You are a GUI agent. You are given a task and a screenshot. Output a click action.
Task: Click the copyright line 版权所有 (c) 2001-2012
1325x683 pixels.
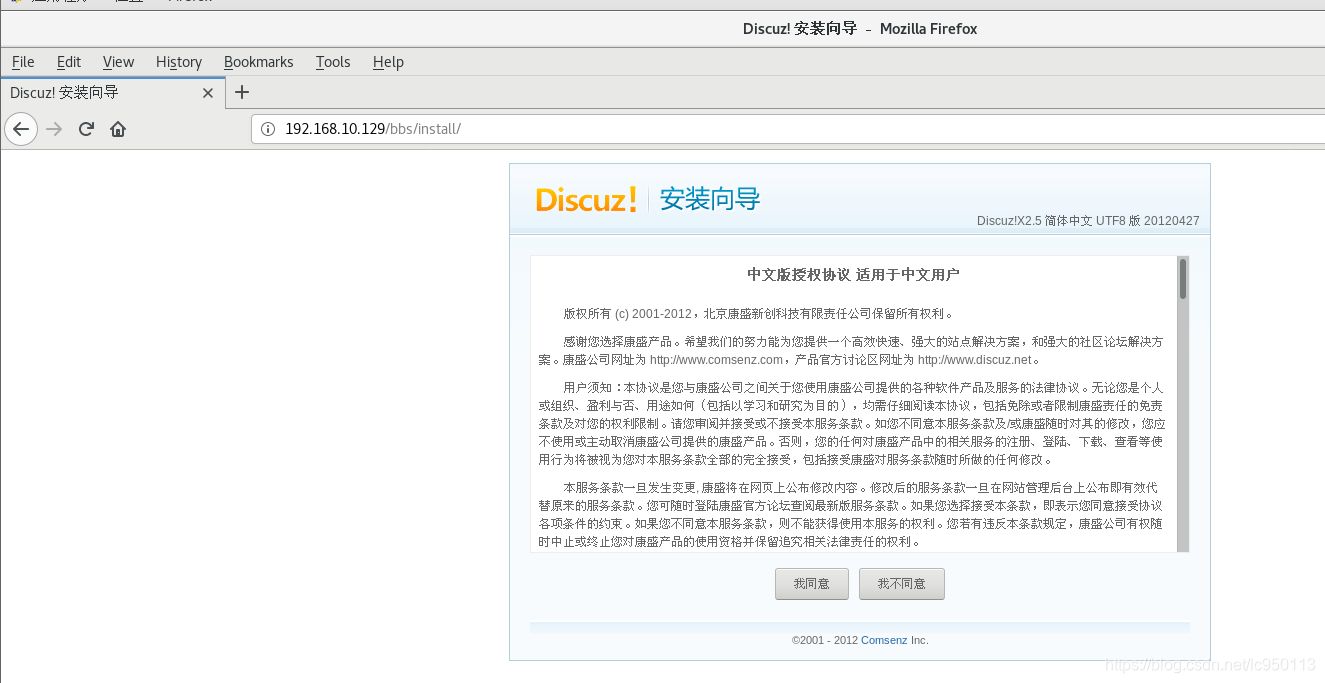(627, 314)
